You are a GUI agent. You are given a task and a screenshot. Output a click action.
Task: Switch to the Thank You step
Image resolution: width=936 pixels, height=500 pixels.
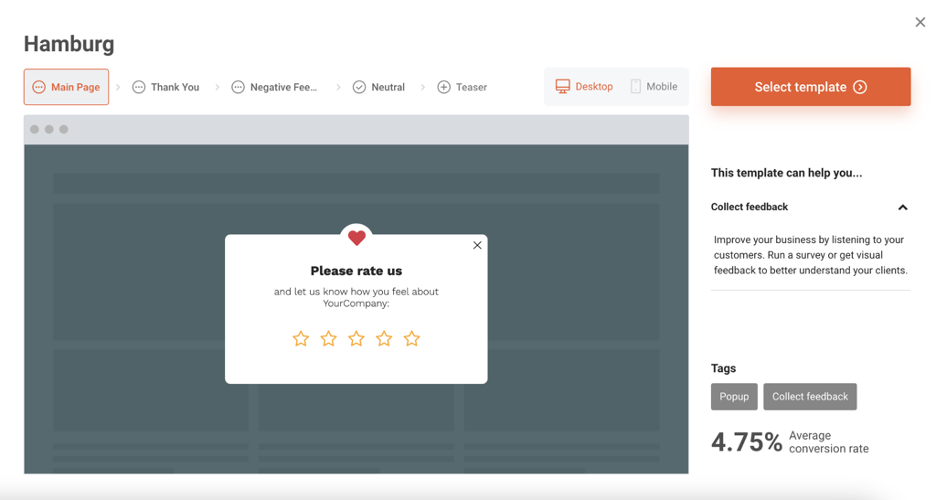coord(165,87)
